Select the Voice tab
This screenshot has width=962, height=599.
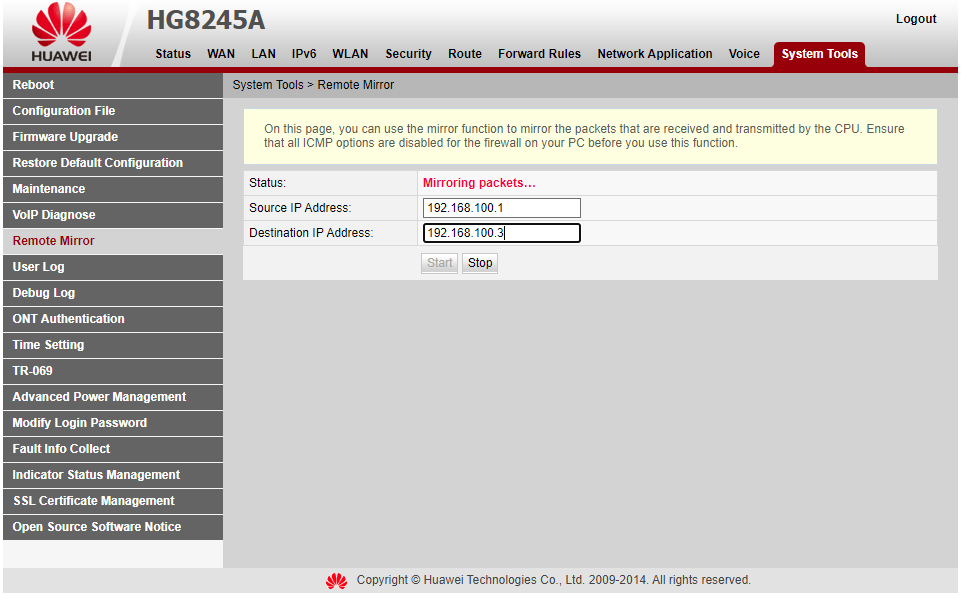[x=744, y=54]
